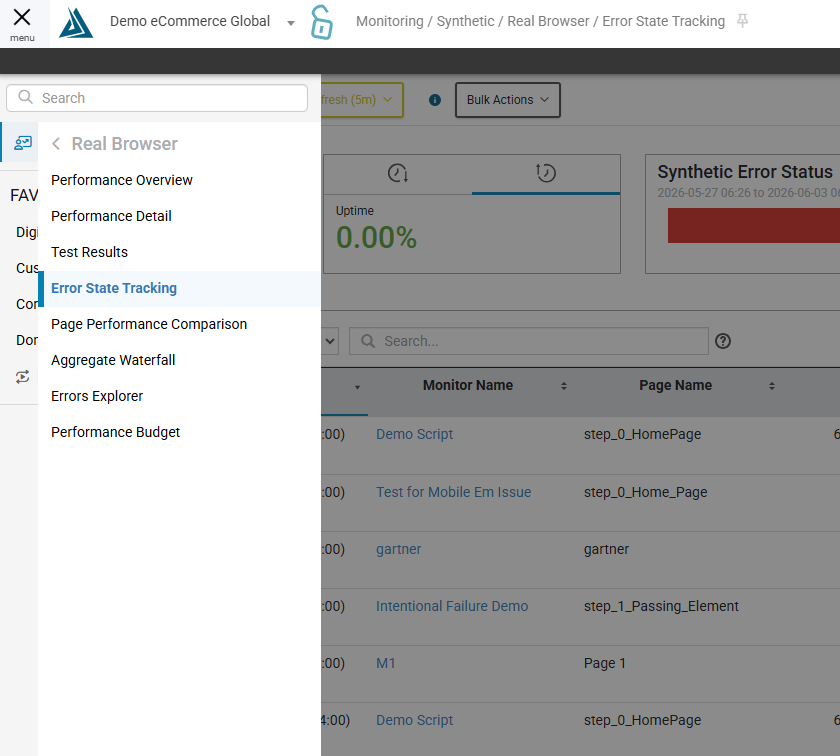Select the monitoring sidebar icon
Screen dimensions: 840x756
tap(23, 143)
